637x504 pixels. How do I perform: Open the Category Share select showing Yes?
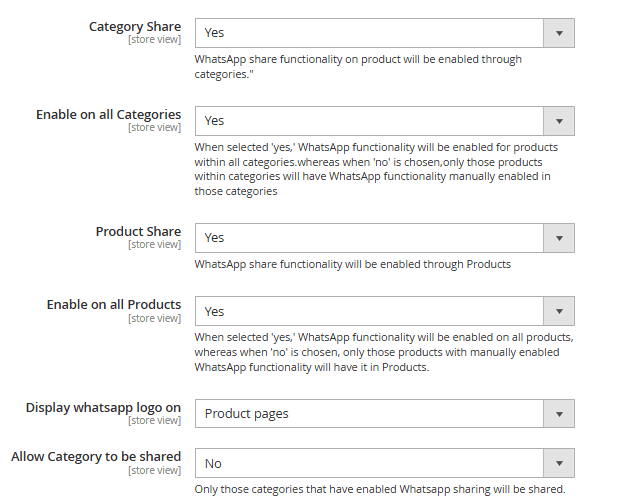[369, 33]
